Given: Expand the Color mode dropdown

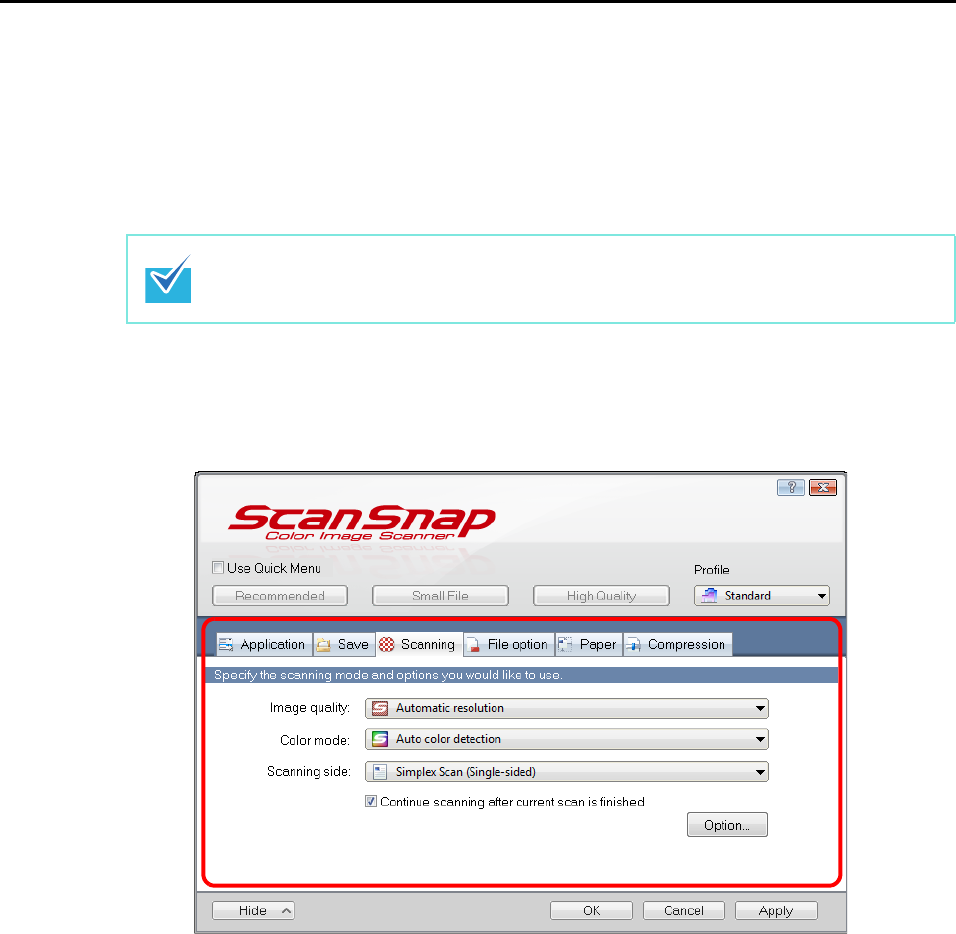Looking at the screenshot, I should pyautogui.click(x=566, y=739).
